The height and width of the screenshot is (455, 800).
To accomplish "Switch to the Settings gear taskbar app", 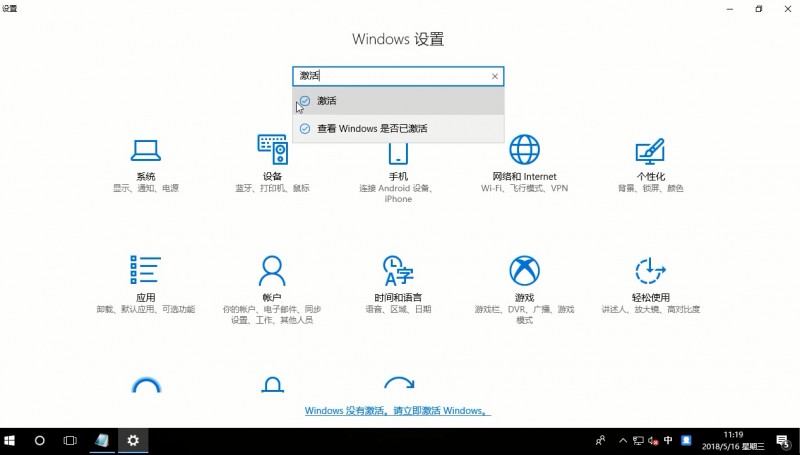I will [133, 441].
